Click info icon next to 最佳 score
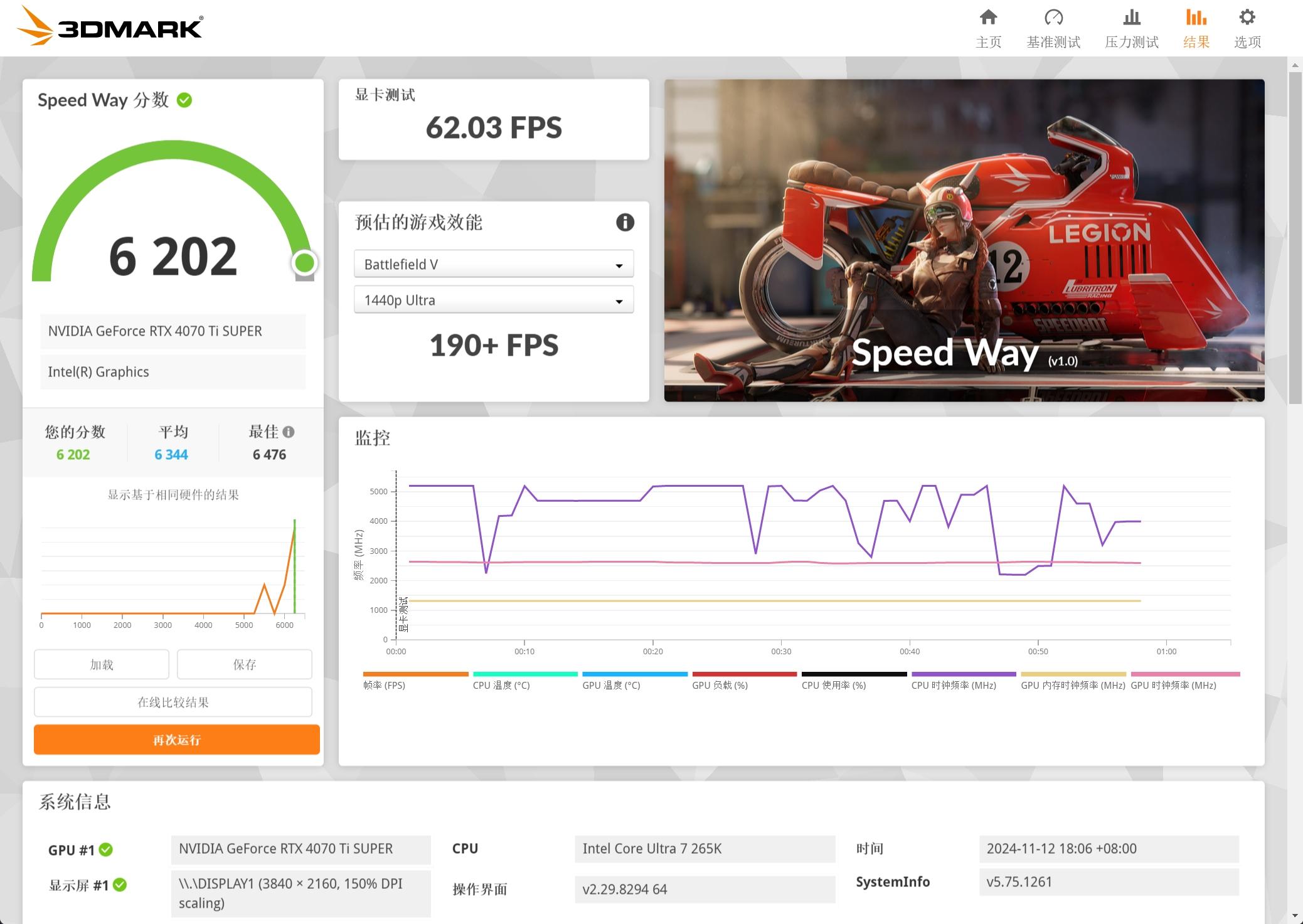1303x924 pixels. 288,432
